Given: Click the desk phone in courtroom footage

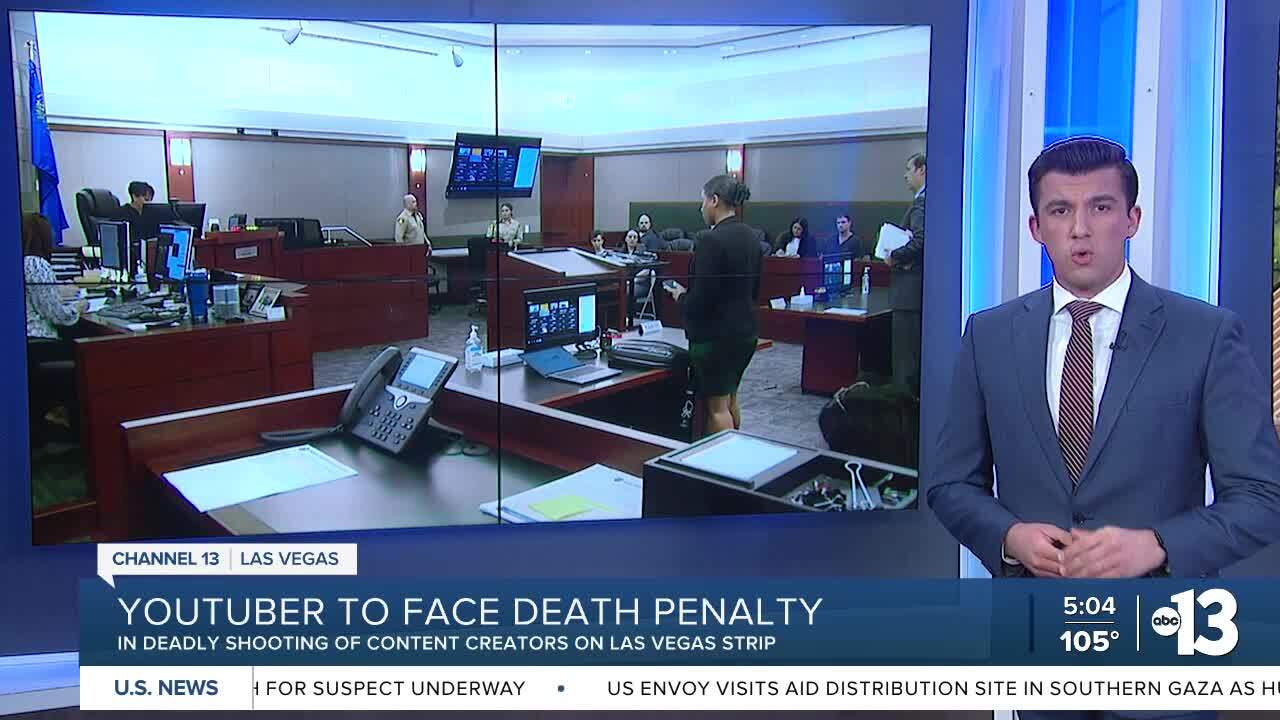Looking at the screenshot, I should point(397,398).
